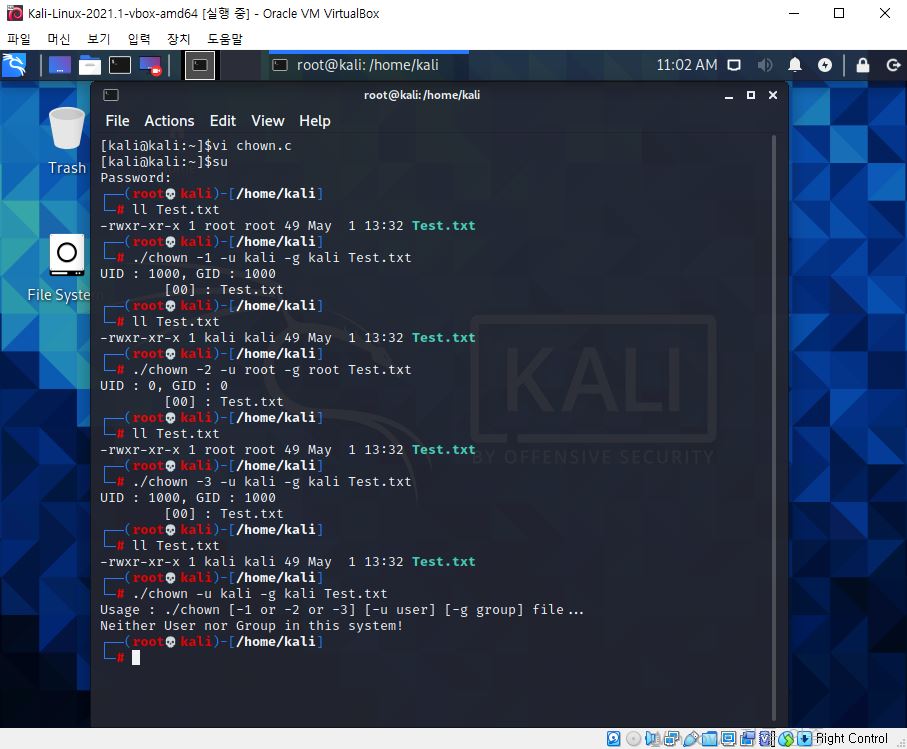
Task: Click the 11:02 AM clock
Action: coord(687,65)
